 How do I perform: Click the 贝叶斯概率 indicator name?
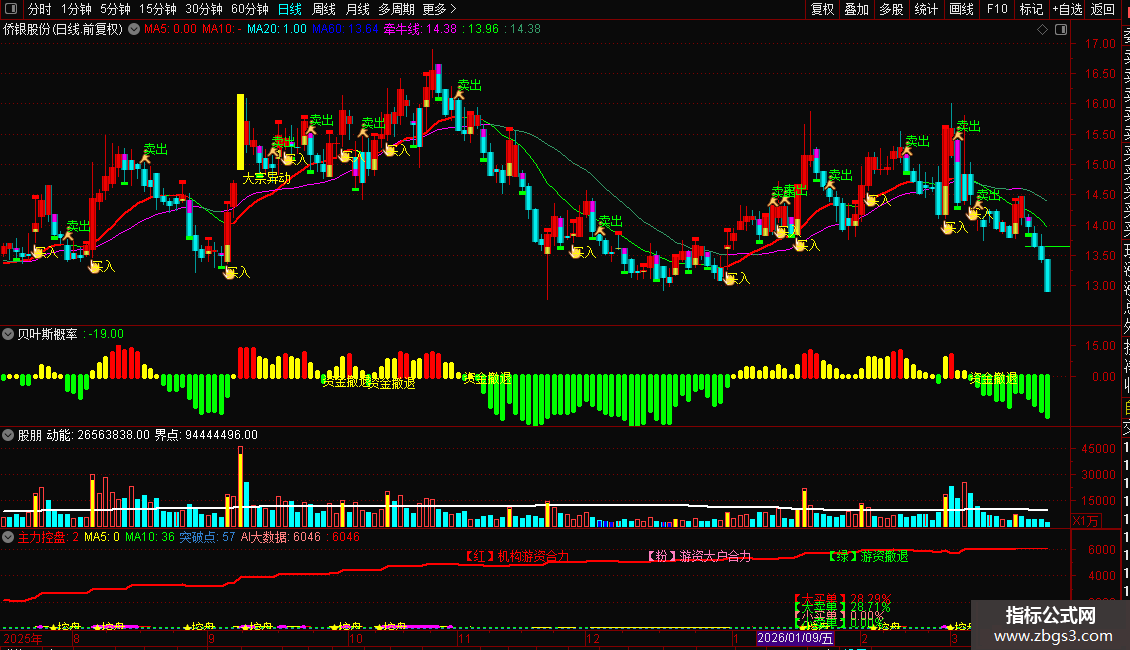48,334
